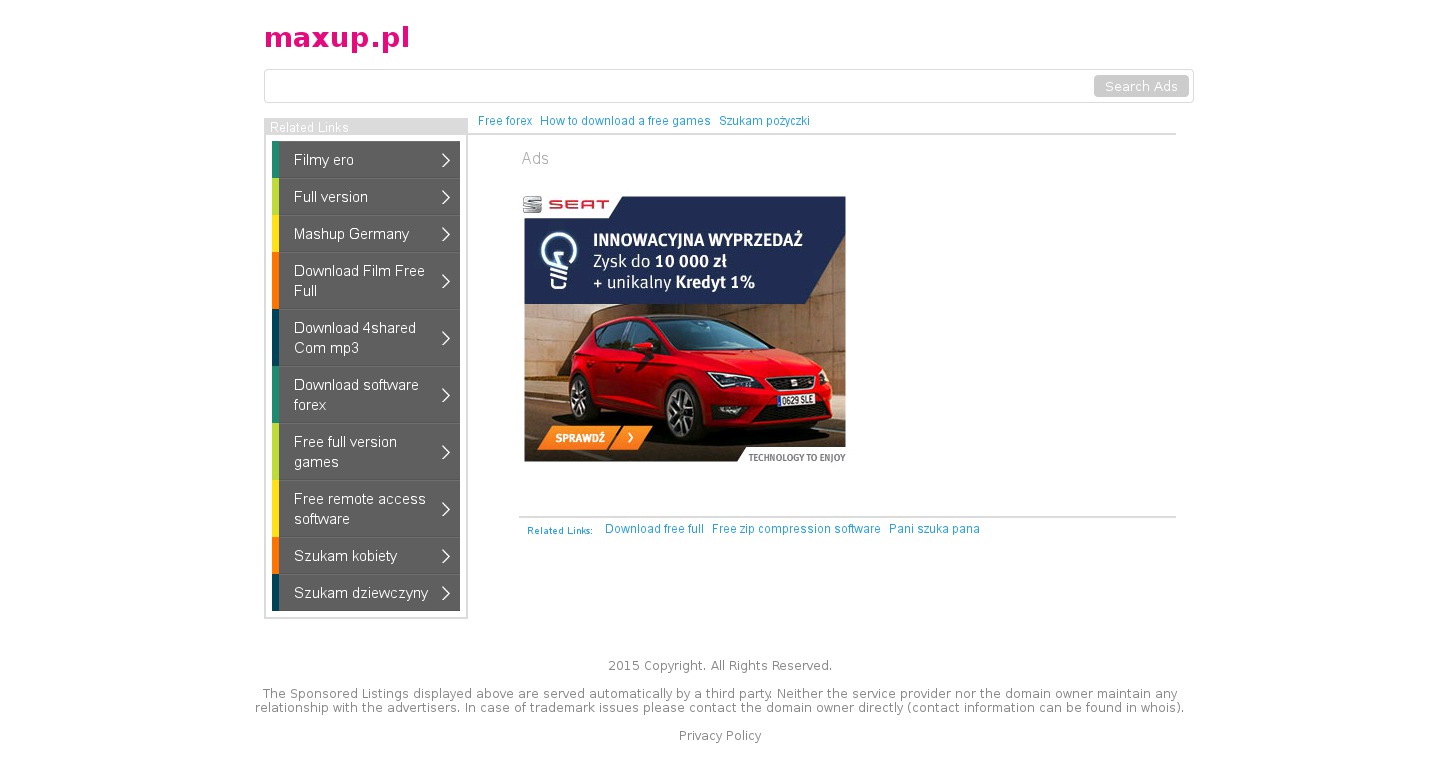Open the Free forex top link

tap(505, 121)
